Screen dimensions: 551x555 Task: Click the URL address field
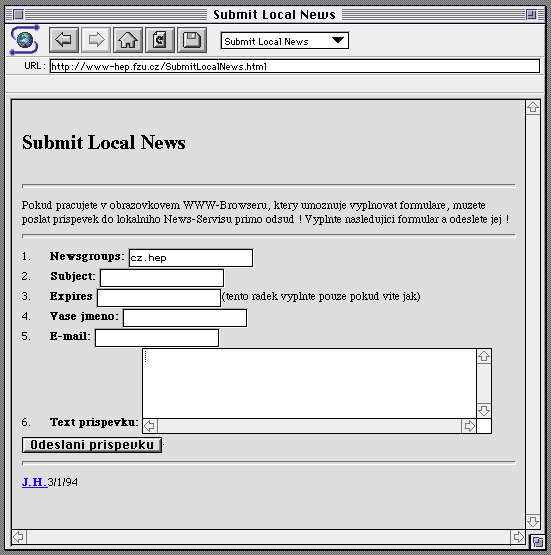coord(295,66)
